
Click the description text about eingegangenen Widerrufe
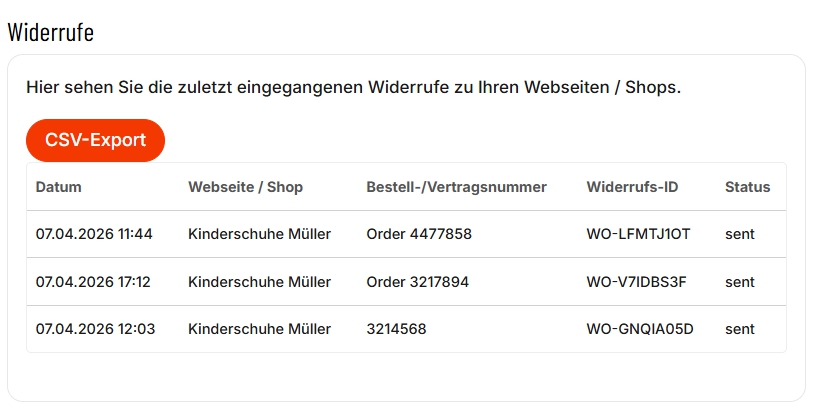coord(353,87)
